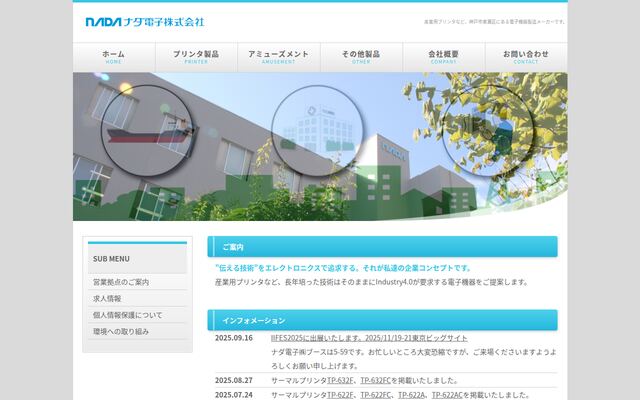640x400 pixels.
Task: Click the Industry4.0 description sentence
Action: click(371, 282)
